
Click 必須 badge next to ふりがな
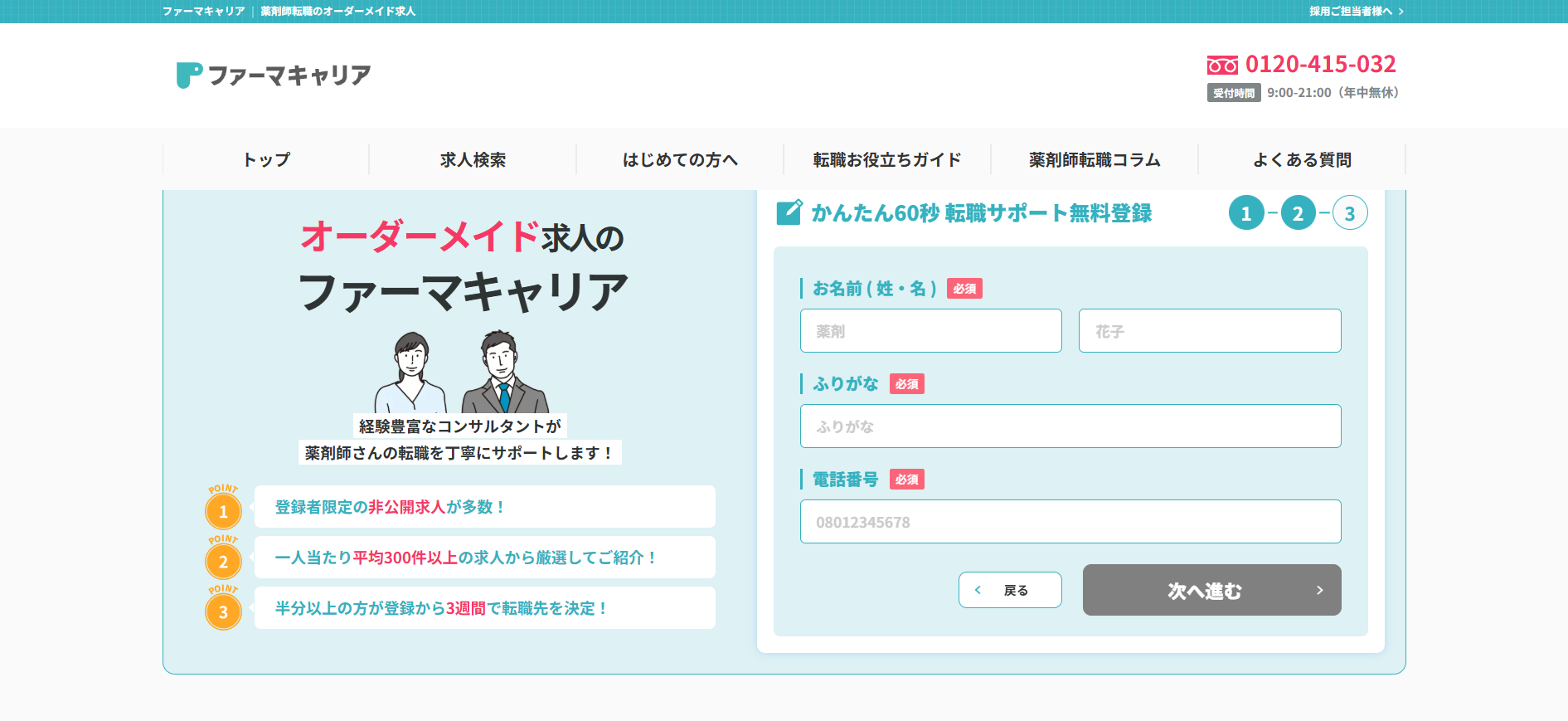907,384
